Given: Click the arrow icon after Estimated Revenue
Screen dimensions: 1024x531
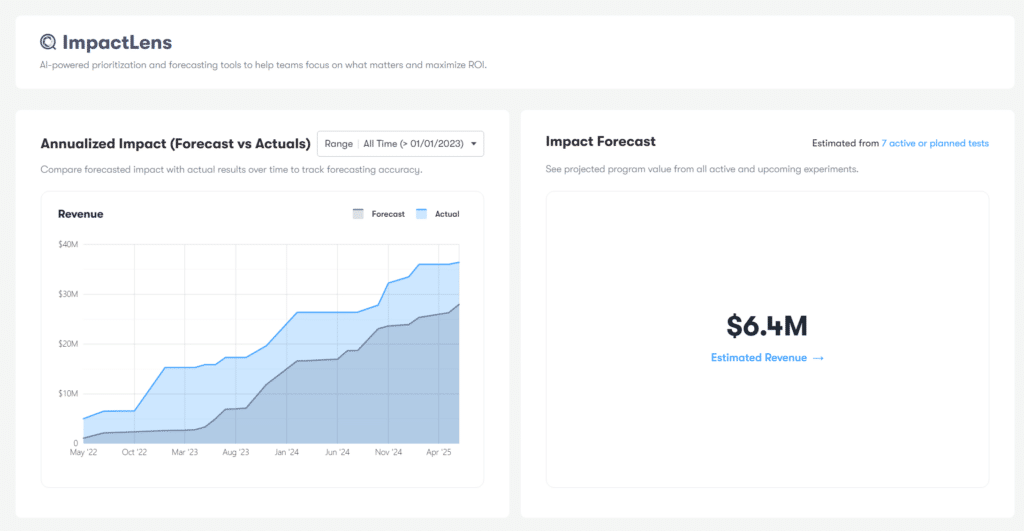Looking at the screenshot, I should pos(818,358).
